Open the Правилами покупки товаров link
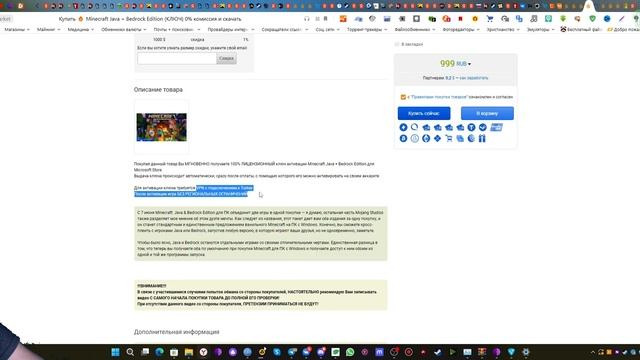The width and height of the screenshot is (640, 360). point(438,97)
